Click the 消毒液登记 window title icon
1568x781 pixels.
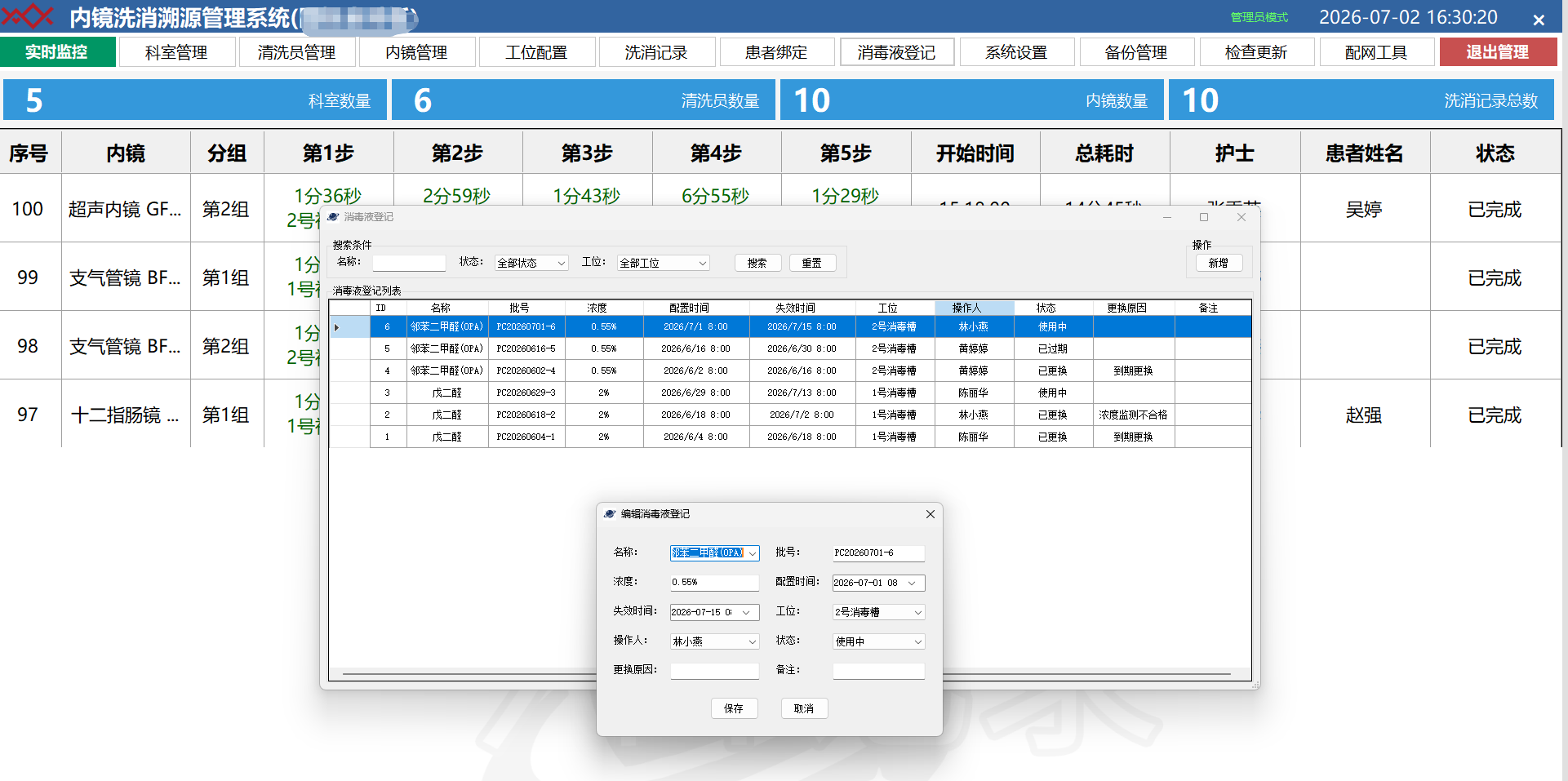(333, 217)
